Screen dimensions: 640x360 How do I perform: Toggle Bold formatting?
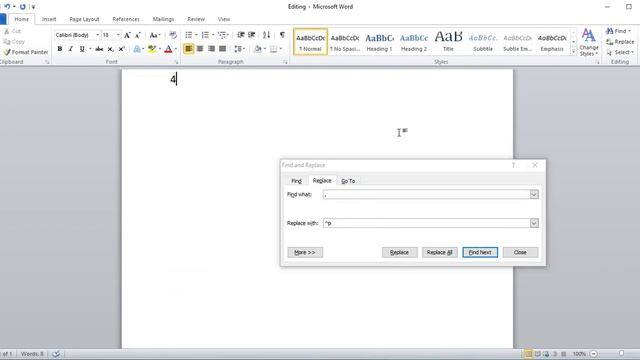(60, 49)
